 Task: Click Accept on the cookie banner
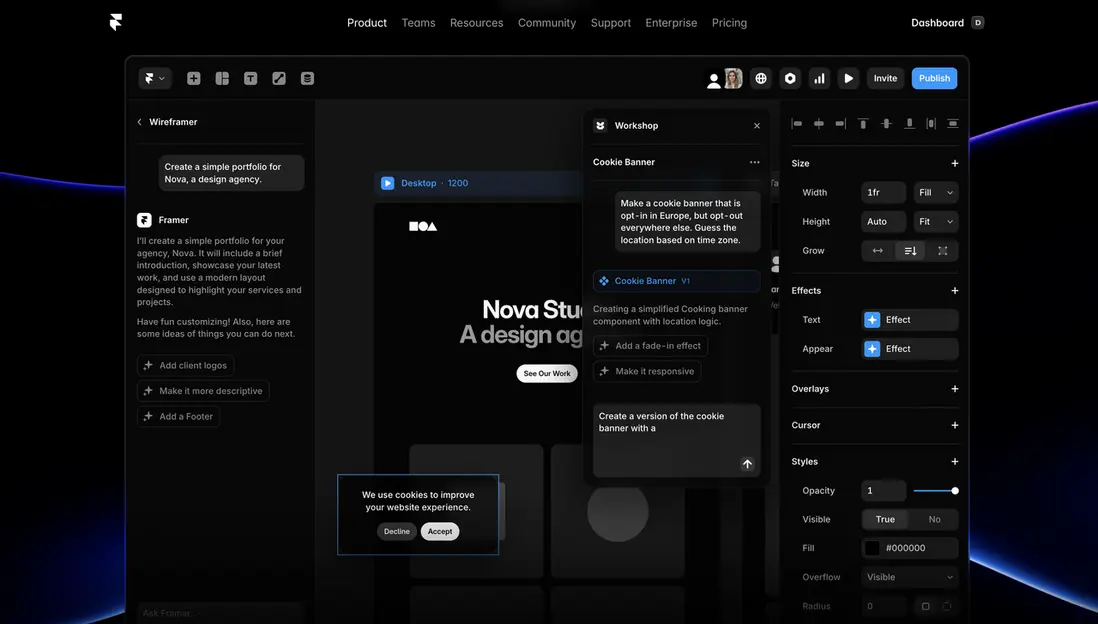[440, 532]
